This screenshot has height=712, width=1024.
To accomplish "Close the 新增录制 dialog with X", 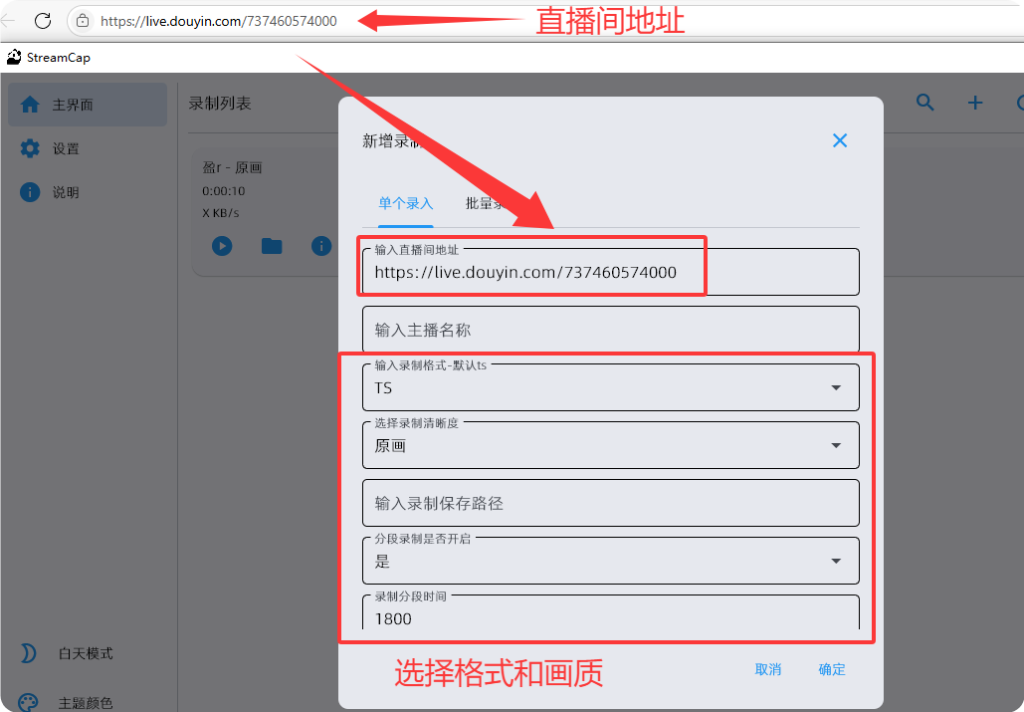I will point(840,140).
